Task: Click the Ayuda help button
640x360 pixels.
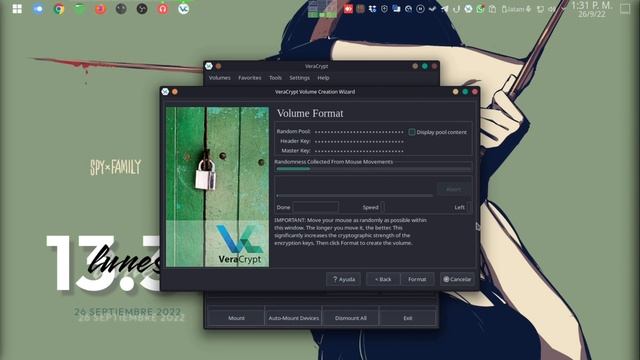Action: coord(343,279)
